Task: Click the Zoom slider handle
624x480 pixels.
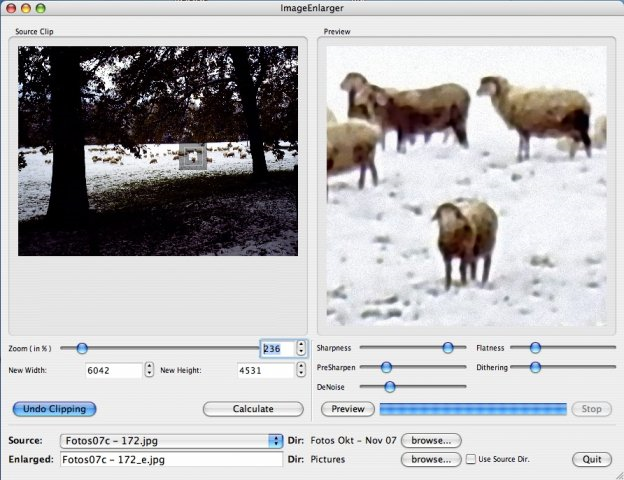Action: pos(82,348)
